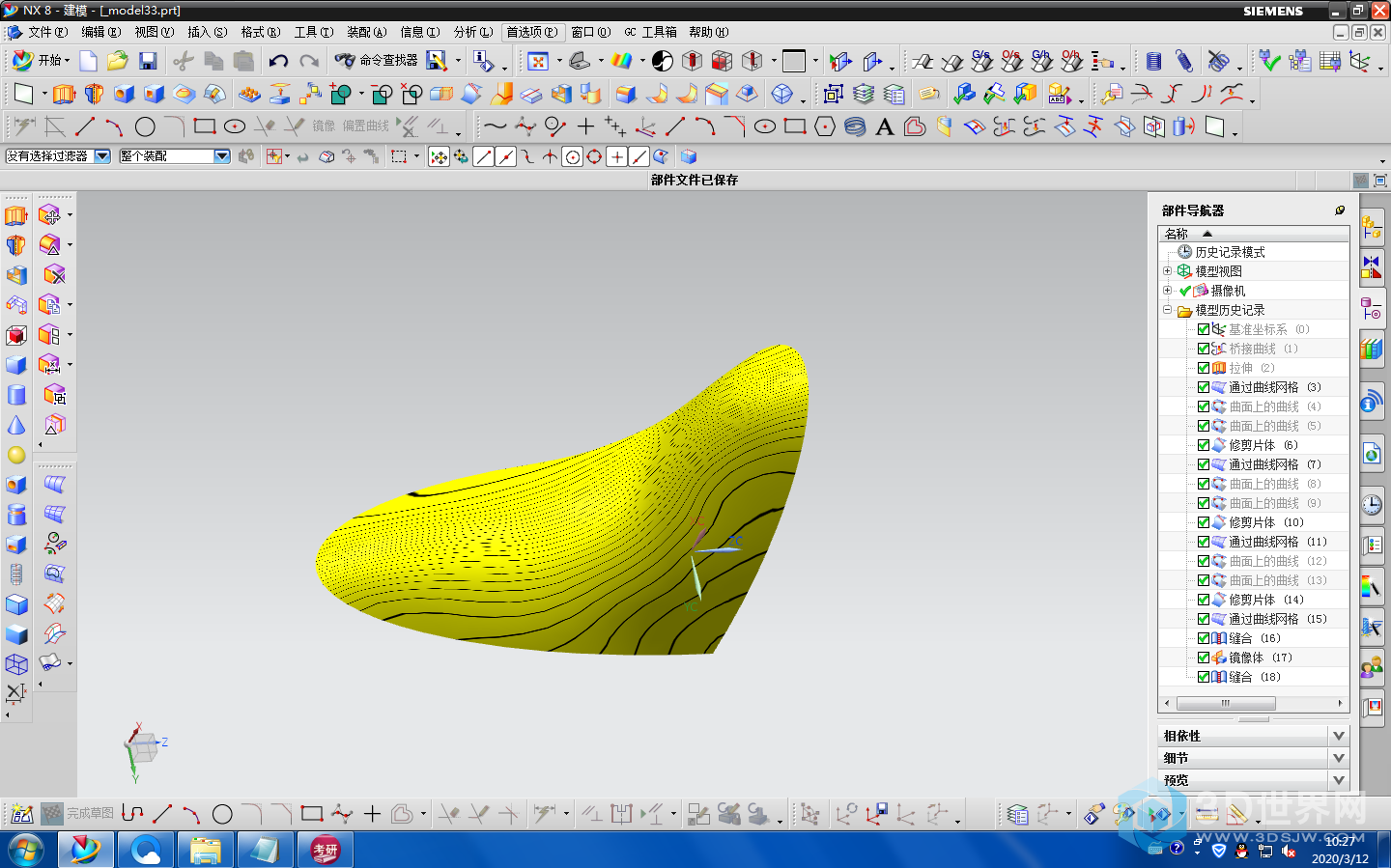Open the 插入(S) menu
Screen dimensions: 1391x868
click(207, 32)
